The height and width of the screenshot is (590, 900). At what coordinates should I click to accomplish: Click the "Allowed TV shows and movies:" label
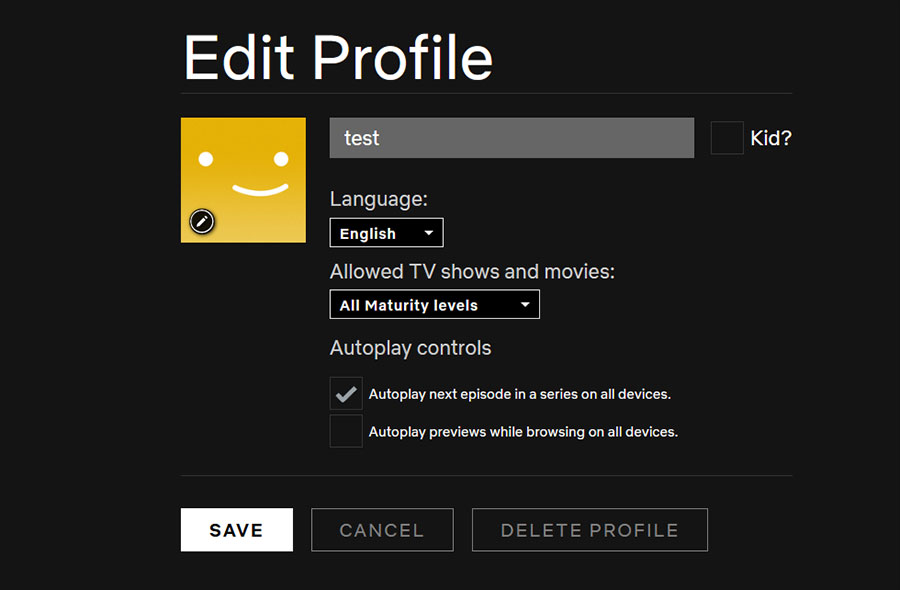click(472, 271)
